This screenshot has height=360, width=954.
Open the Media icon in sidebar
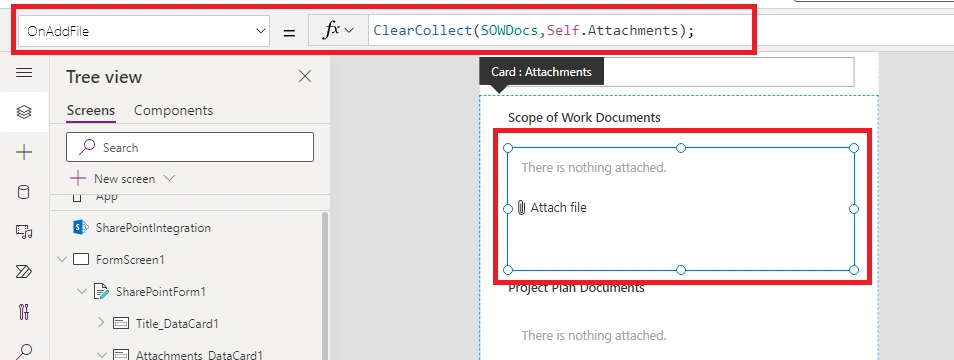pyautogui.click(x=24, y=232)
